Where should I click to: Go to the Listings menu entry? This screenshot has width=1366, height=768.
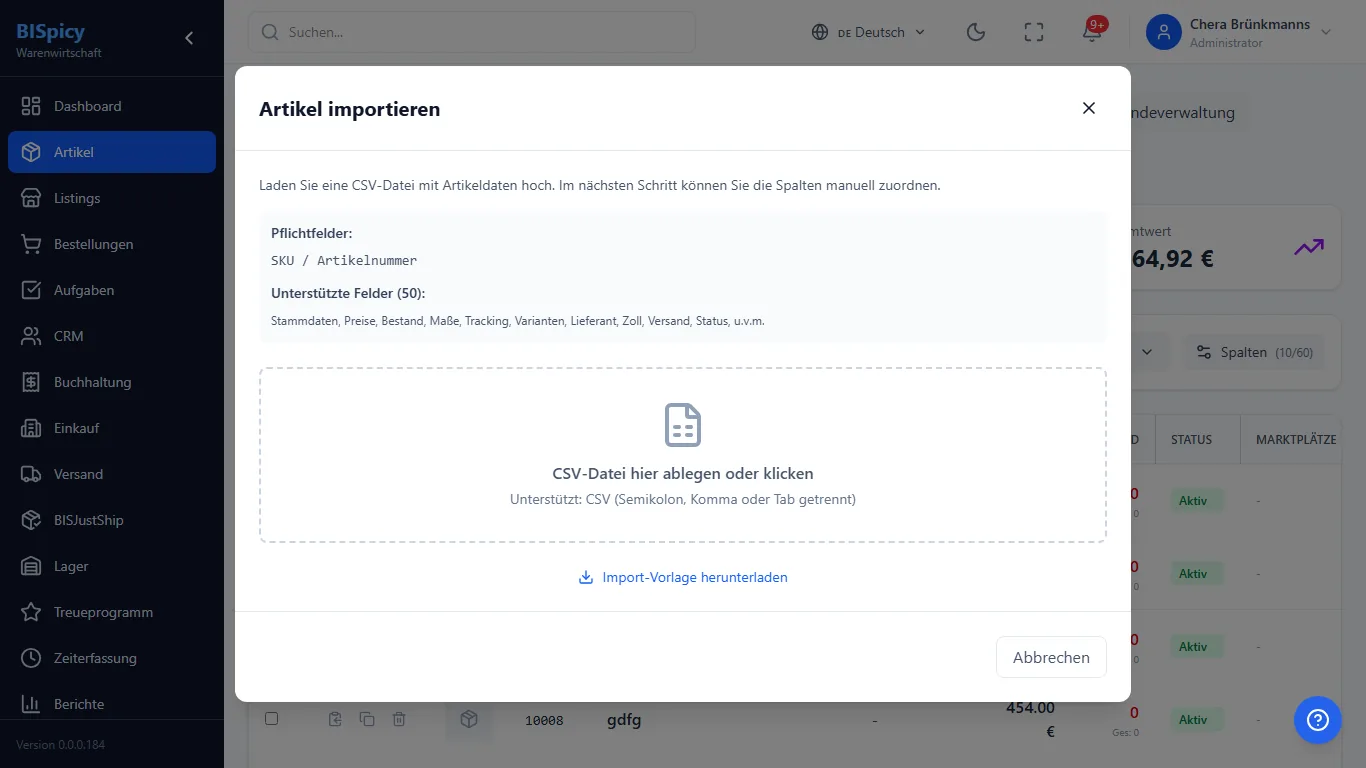point(112,198)
